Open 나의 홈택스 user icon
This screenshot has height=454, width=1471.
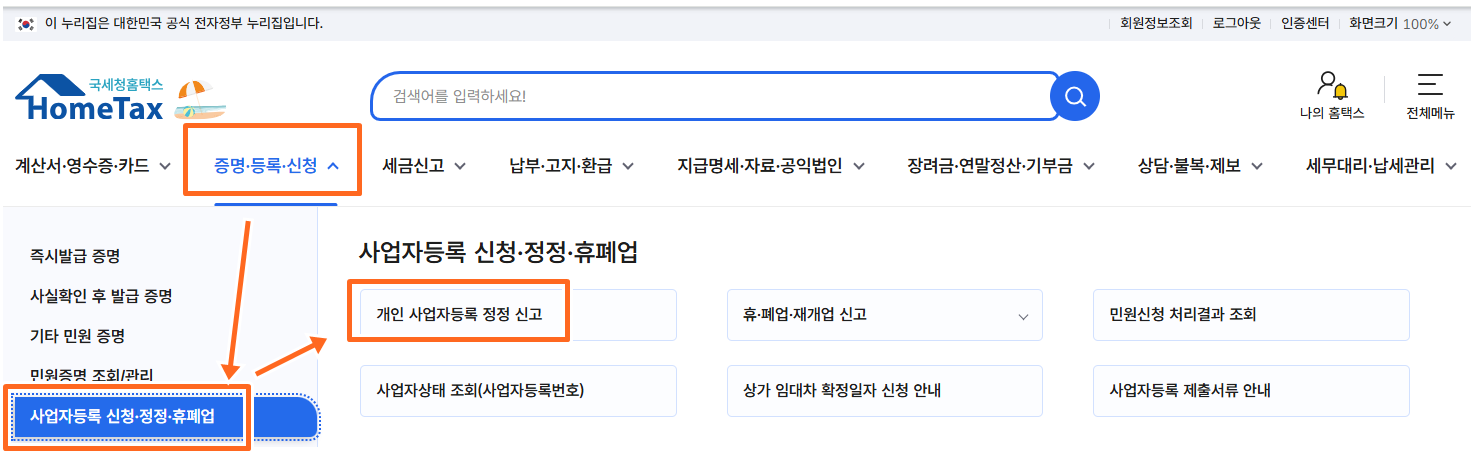[1331, 85]
